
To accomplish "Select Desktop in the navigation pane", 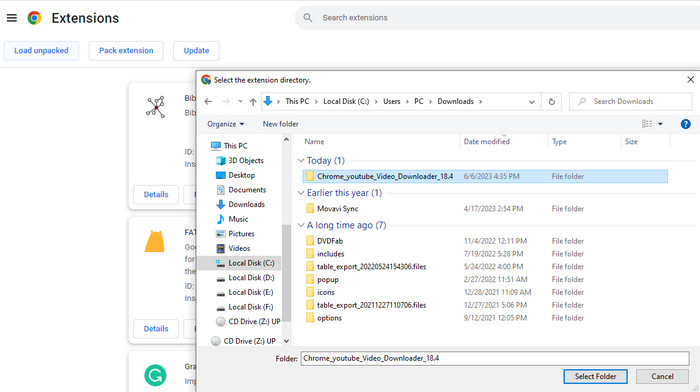I will coord(242,175).
